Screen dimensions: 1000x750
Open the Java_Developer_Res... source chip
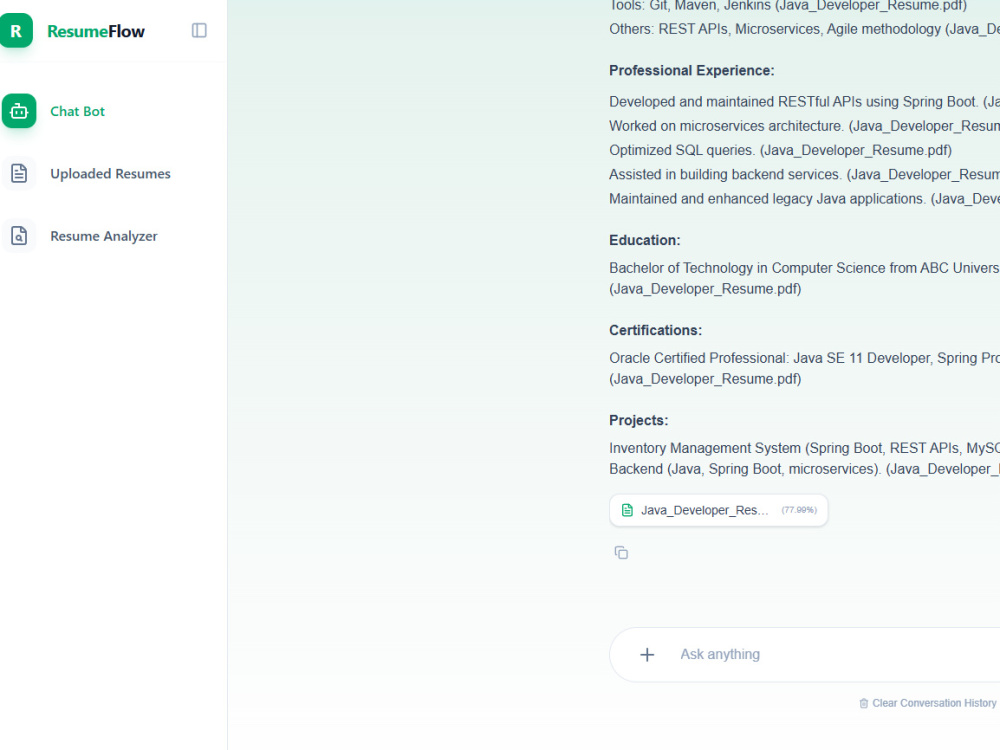pos(719,510)
